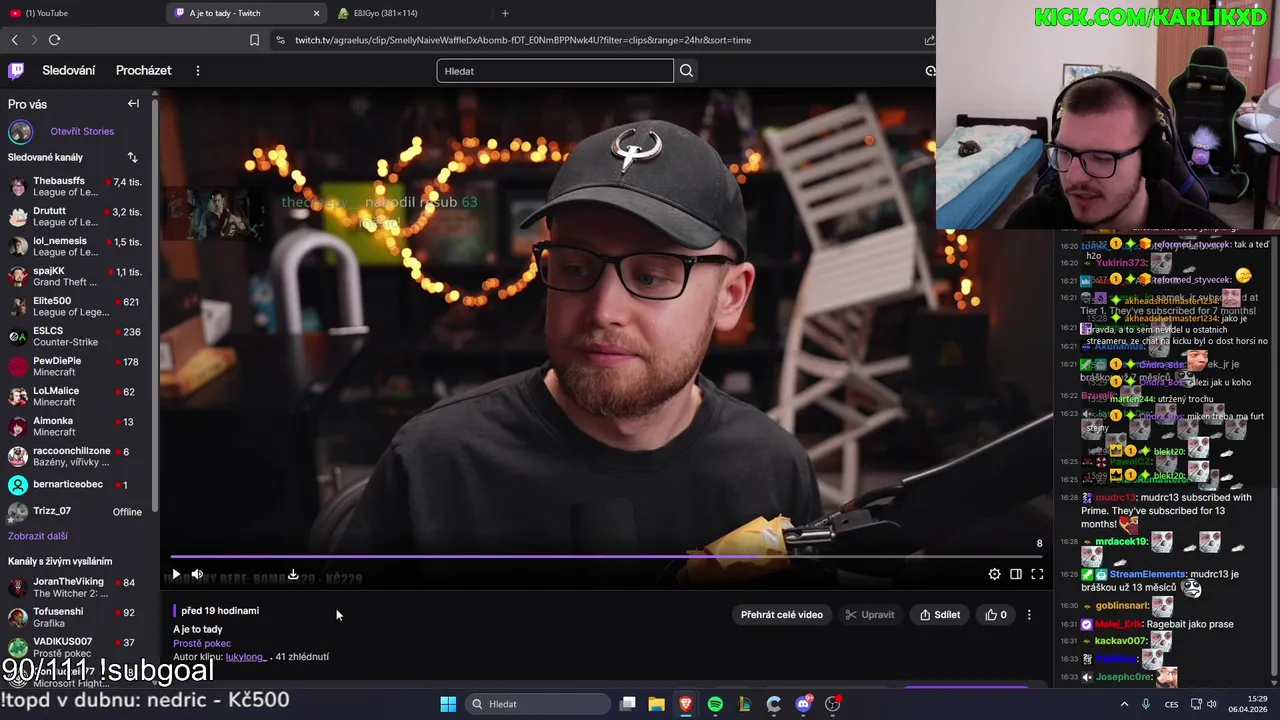Open system volume tray icon
Screen dimensions: 1280x720
[x=1212, y=704]
